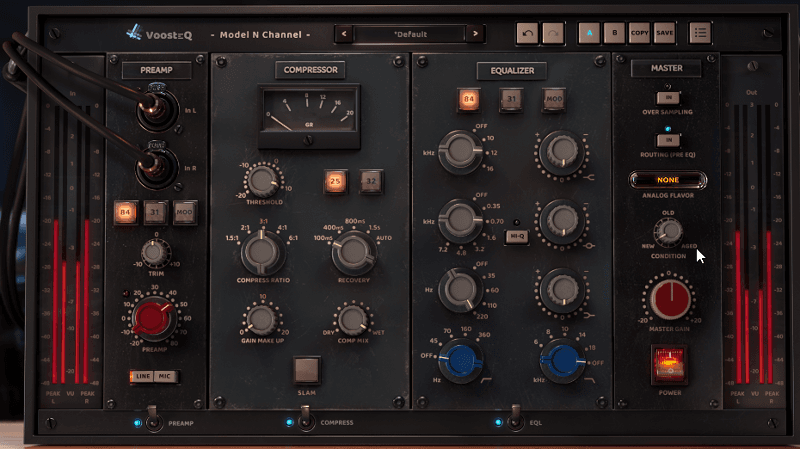The width and height of the screenshot is (800, 449).
Task: Open the Default preset name display
Action: 410,34
